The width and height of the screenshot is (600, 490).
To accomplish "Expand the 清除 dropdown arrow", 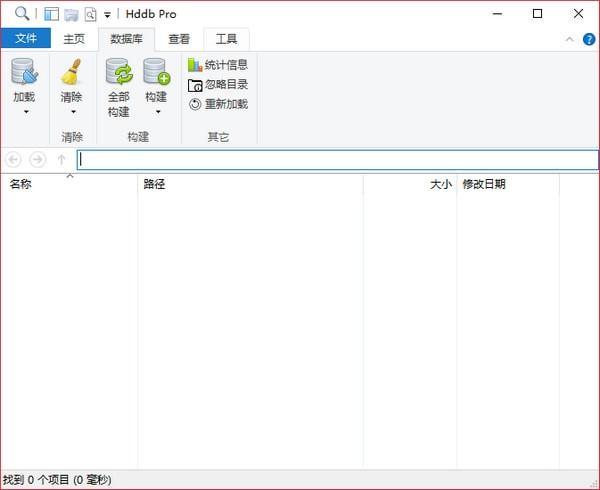I will tap(73, 112).
